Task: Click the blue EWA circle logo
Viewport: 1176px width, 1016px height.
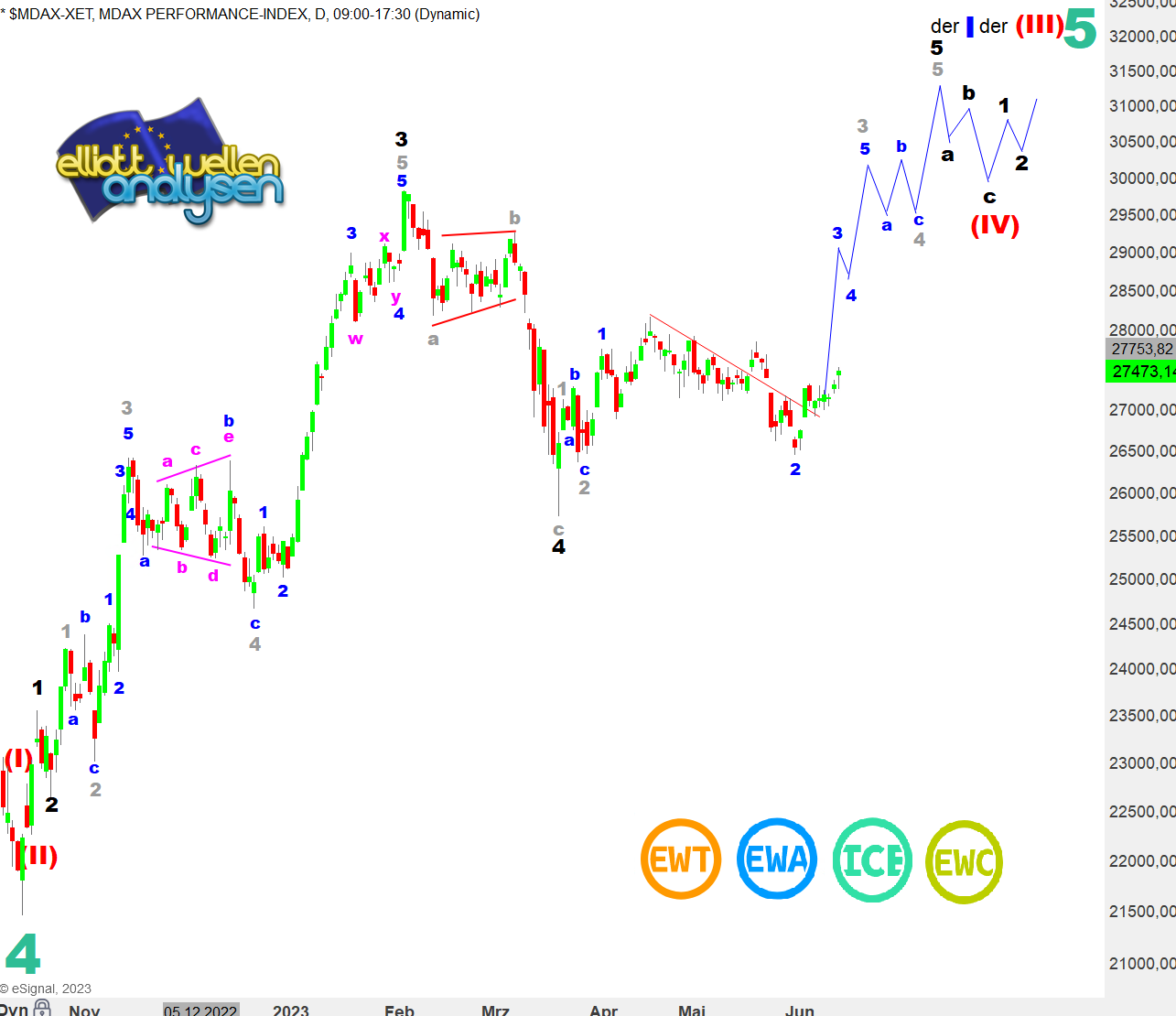Action: tap(776, 859)
